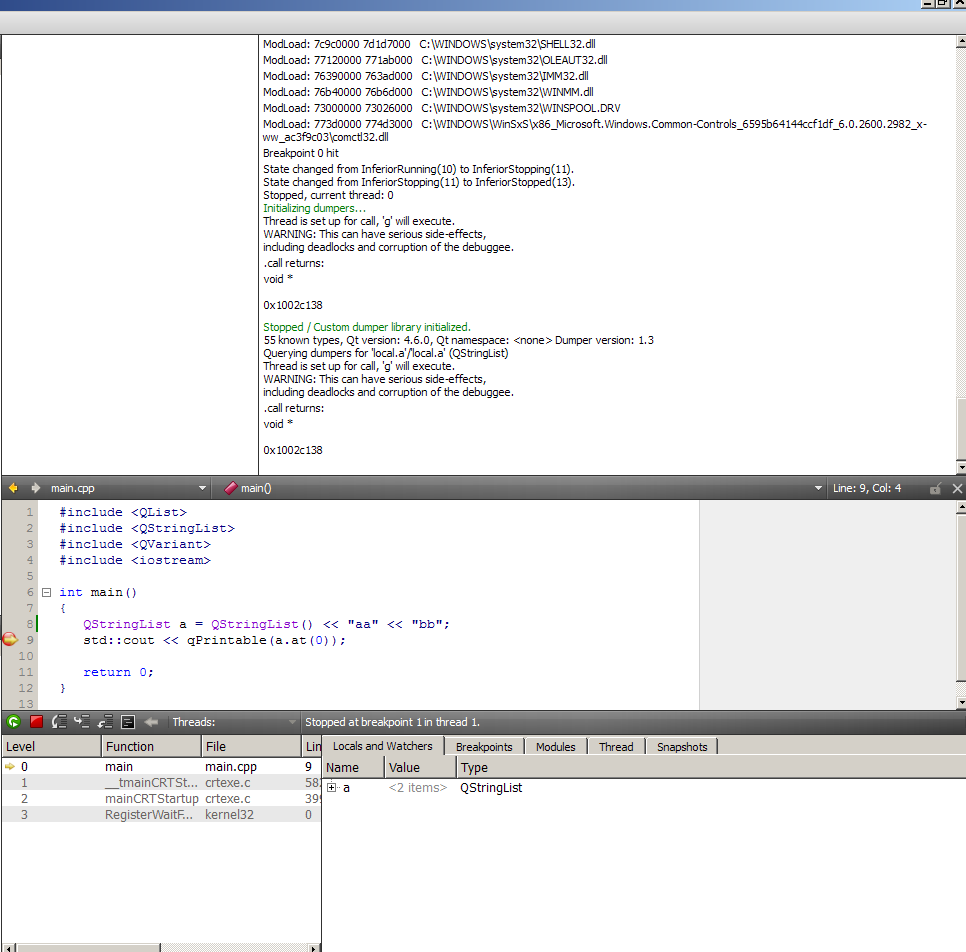Select the main stack frame row
The height and width of the screenshot is (952, 966).
point(161,767)
